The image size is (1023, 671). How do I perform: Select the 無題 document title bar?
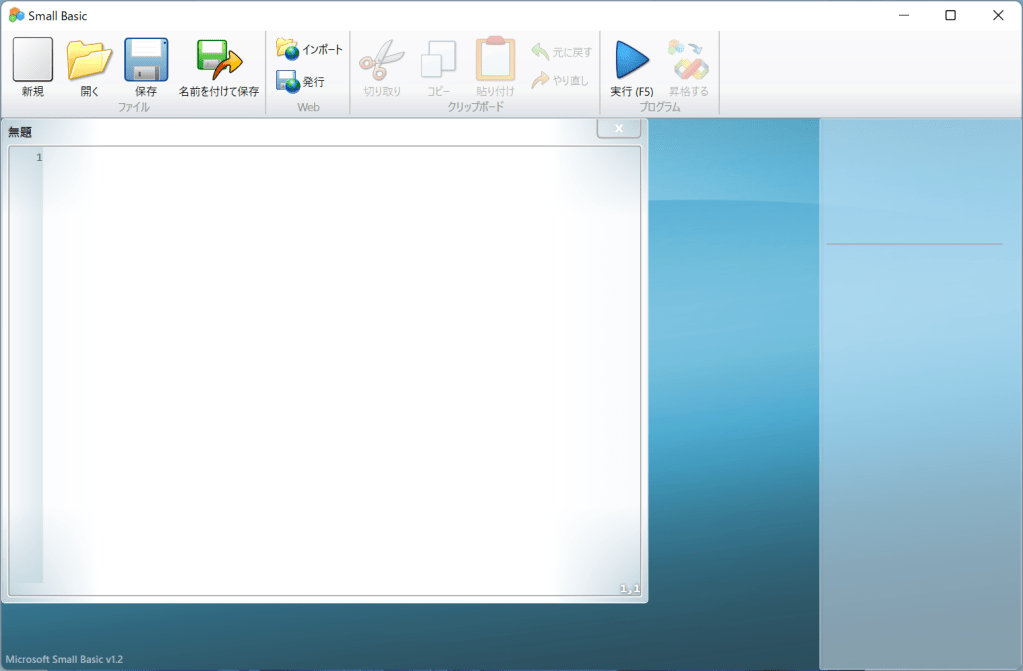coord(300,131)
